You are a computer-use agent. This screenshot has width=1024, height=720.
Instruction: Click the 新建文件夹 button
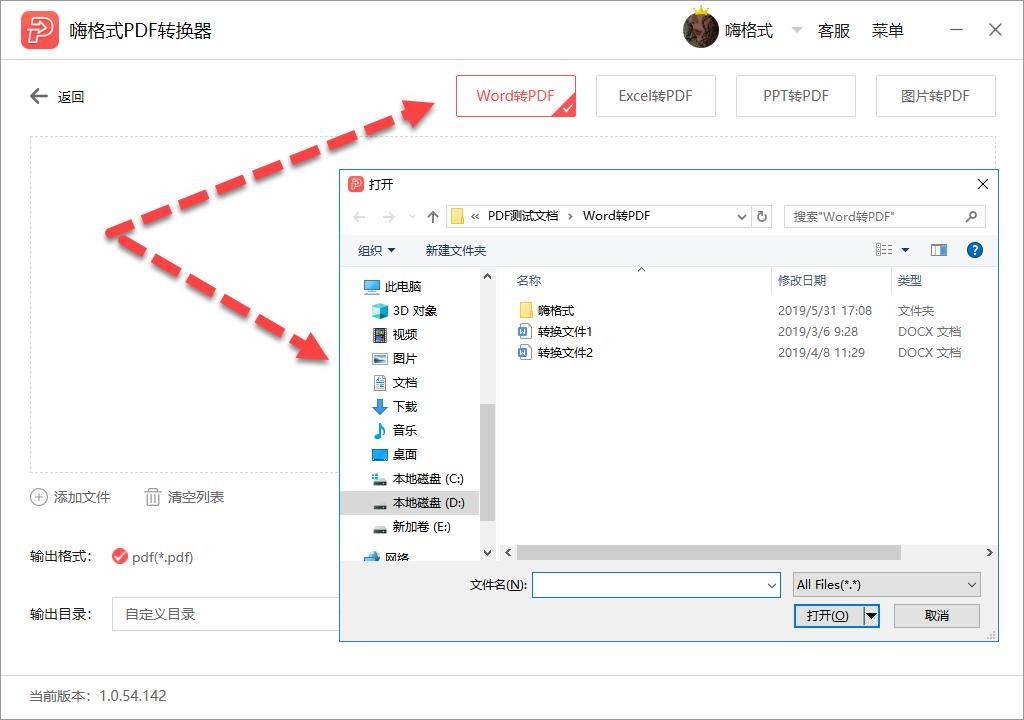[456, 250]
